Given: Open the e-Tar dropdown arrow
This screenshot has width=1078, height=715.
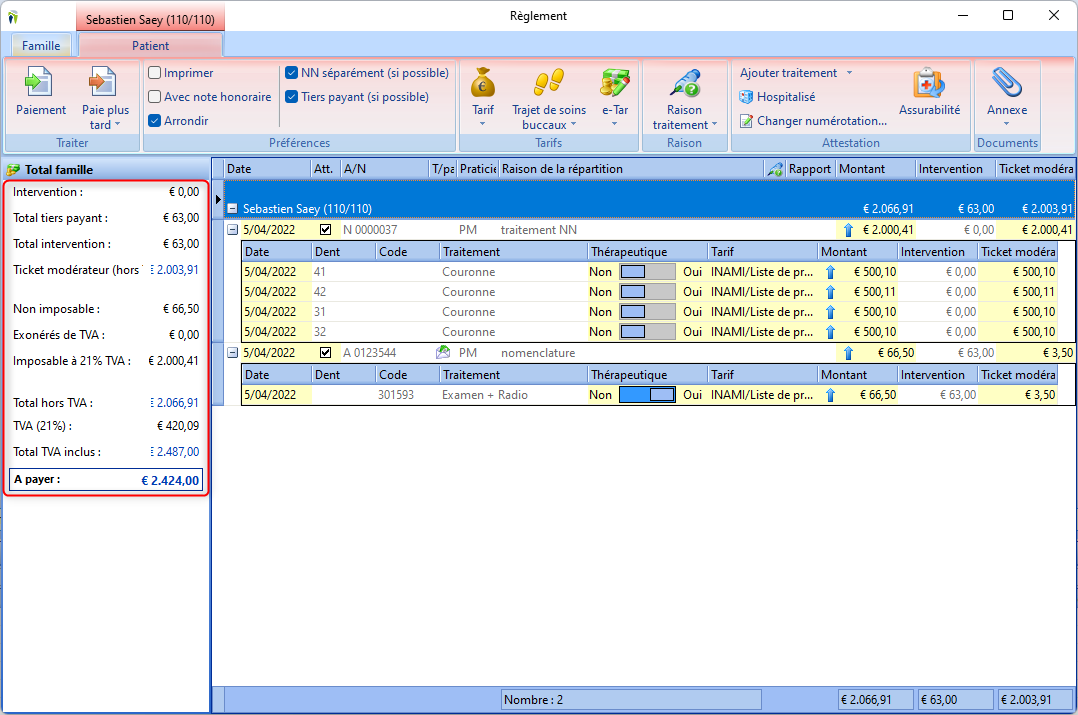Looking at the screenshot, I should click(614, 124).
